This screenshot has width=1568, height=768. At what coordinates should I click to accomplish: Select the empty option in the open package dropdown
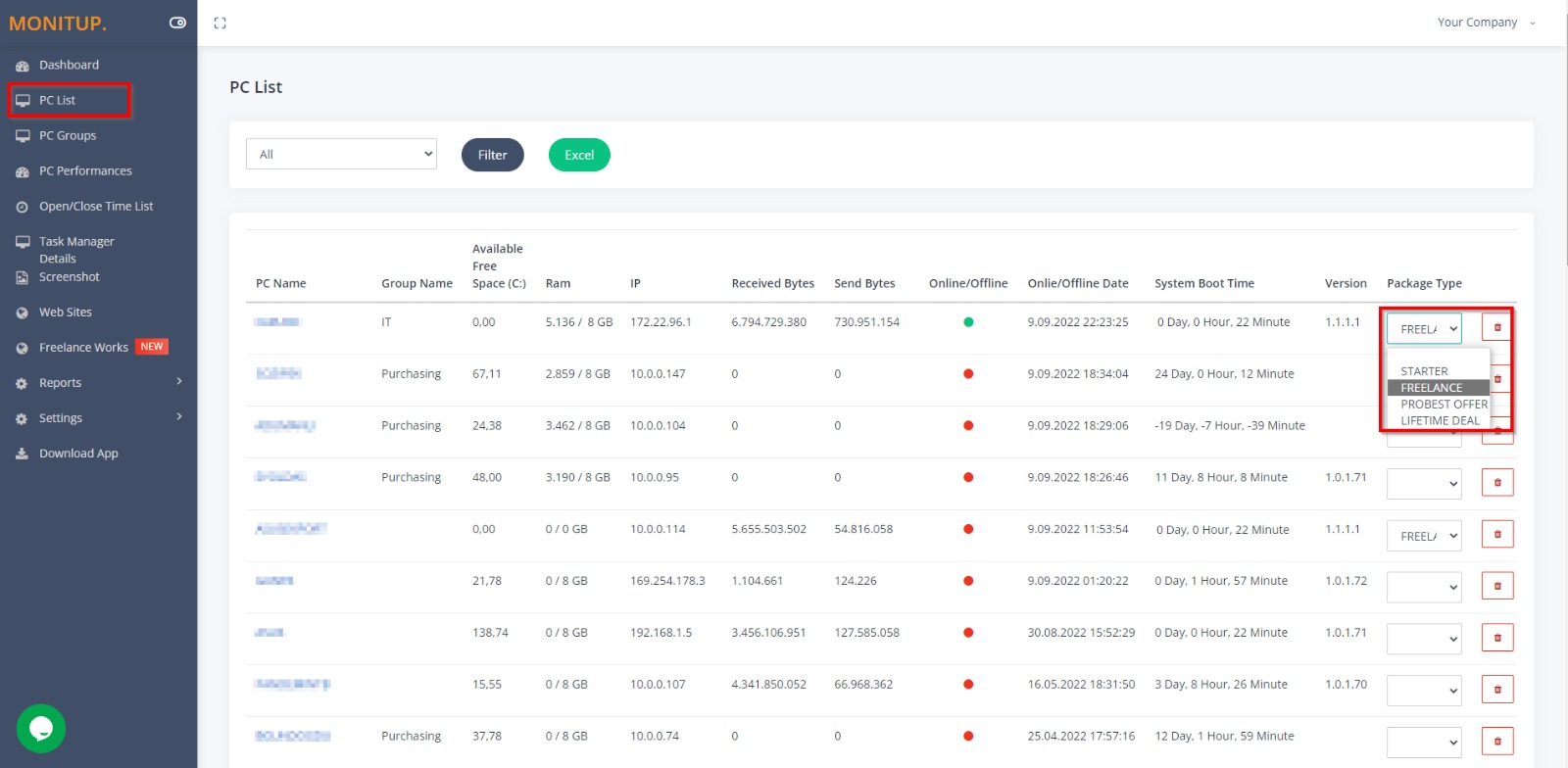[1439, 357]
